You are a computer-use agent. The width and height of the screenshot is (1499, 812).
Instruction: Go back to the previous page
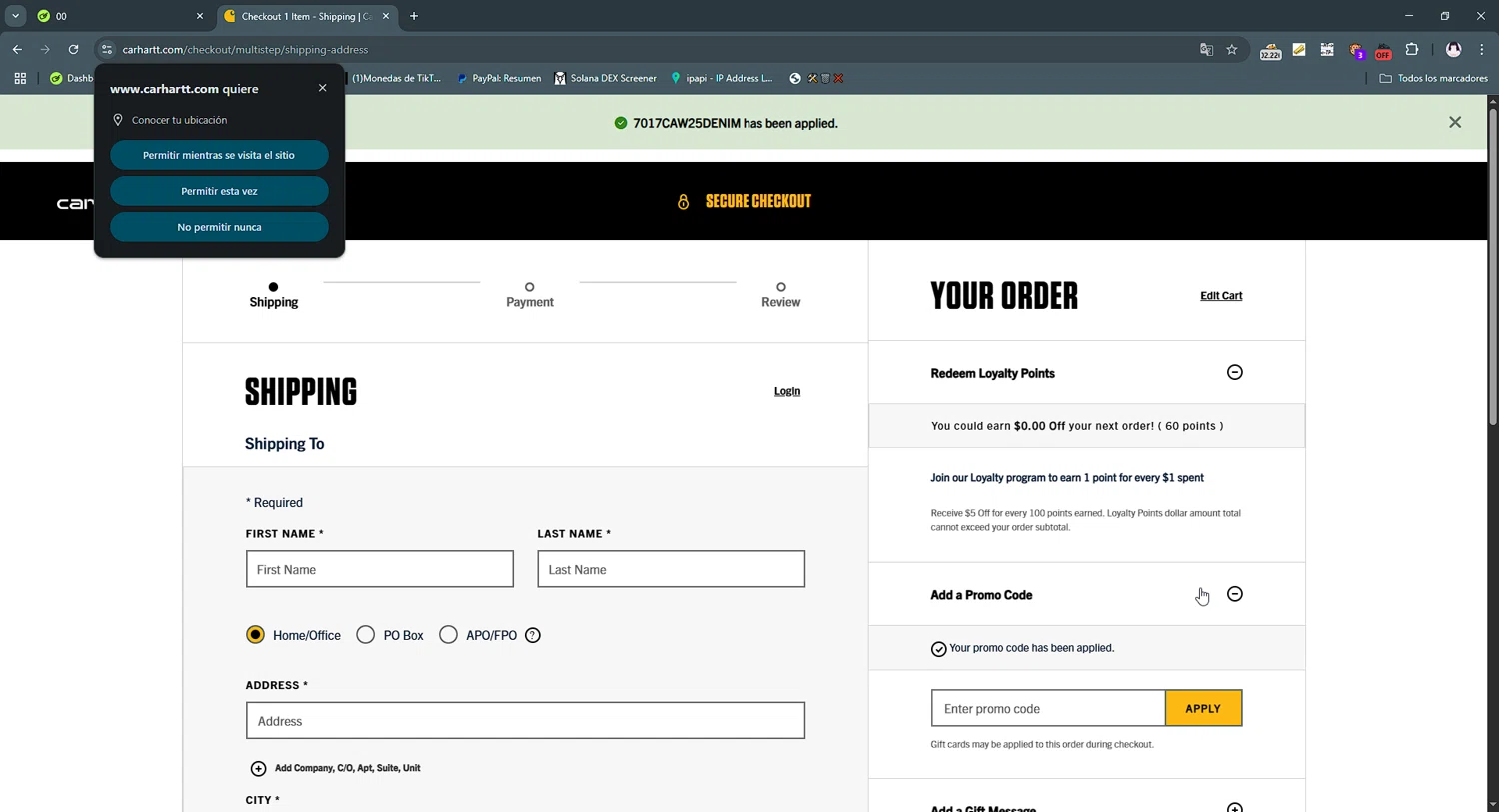[x=17, y=49]
